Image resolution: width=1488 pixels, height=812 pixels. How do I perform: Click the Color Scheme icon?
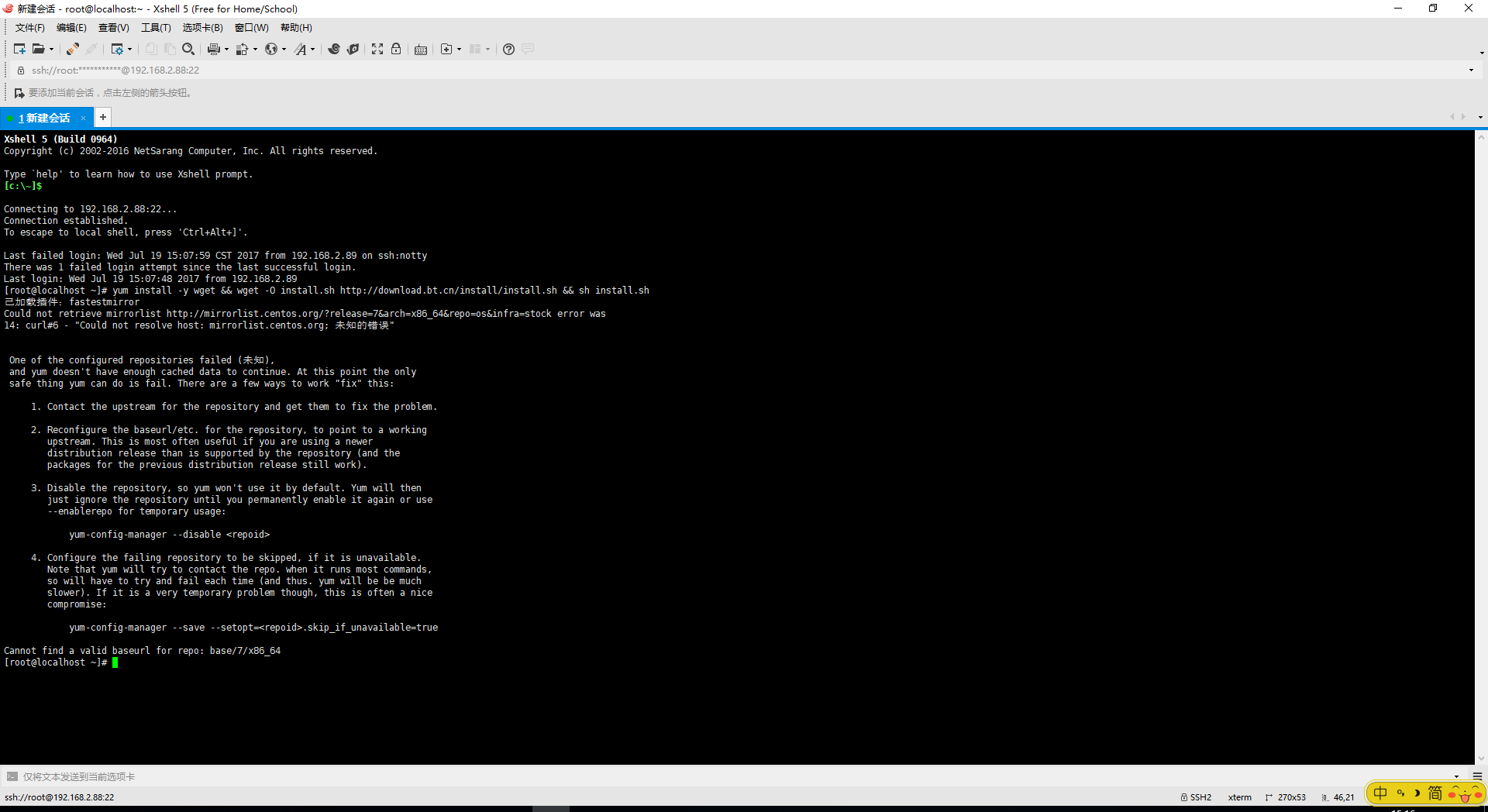pos(242,49)
